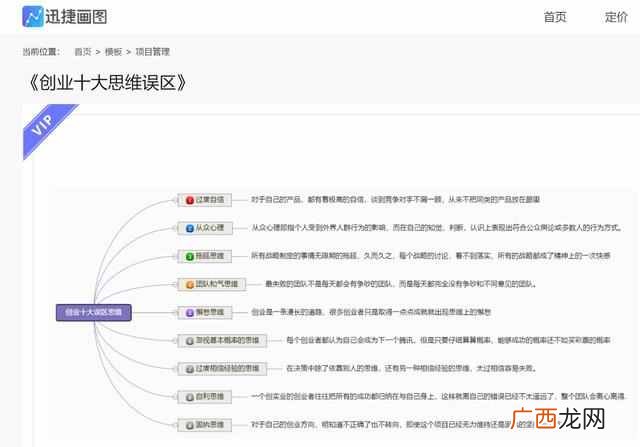This screenshot has width=640, height=447.
Task: Select the 团队和气思维 node label
Action: click(x=217, y=284)
